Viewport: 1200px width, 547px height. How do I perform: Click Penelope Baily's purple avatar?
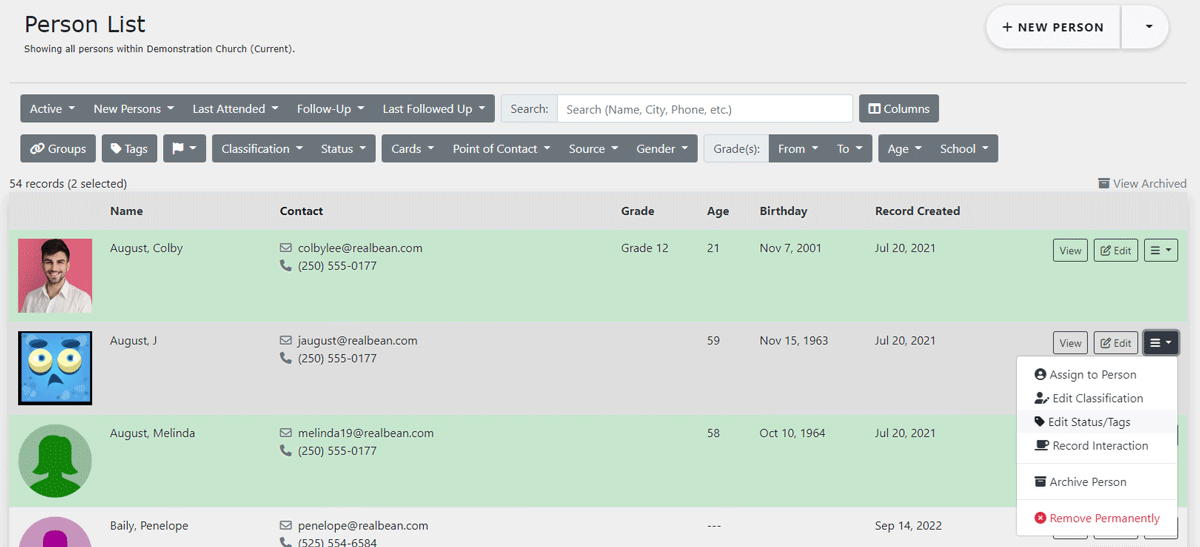(55, 532)
